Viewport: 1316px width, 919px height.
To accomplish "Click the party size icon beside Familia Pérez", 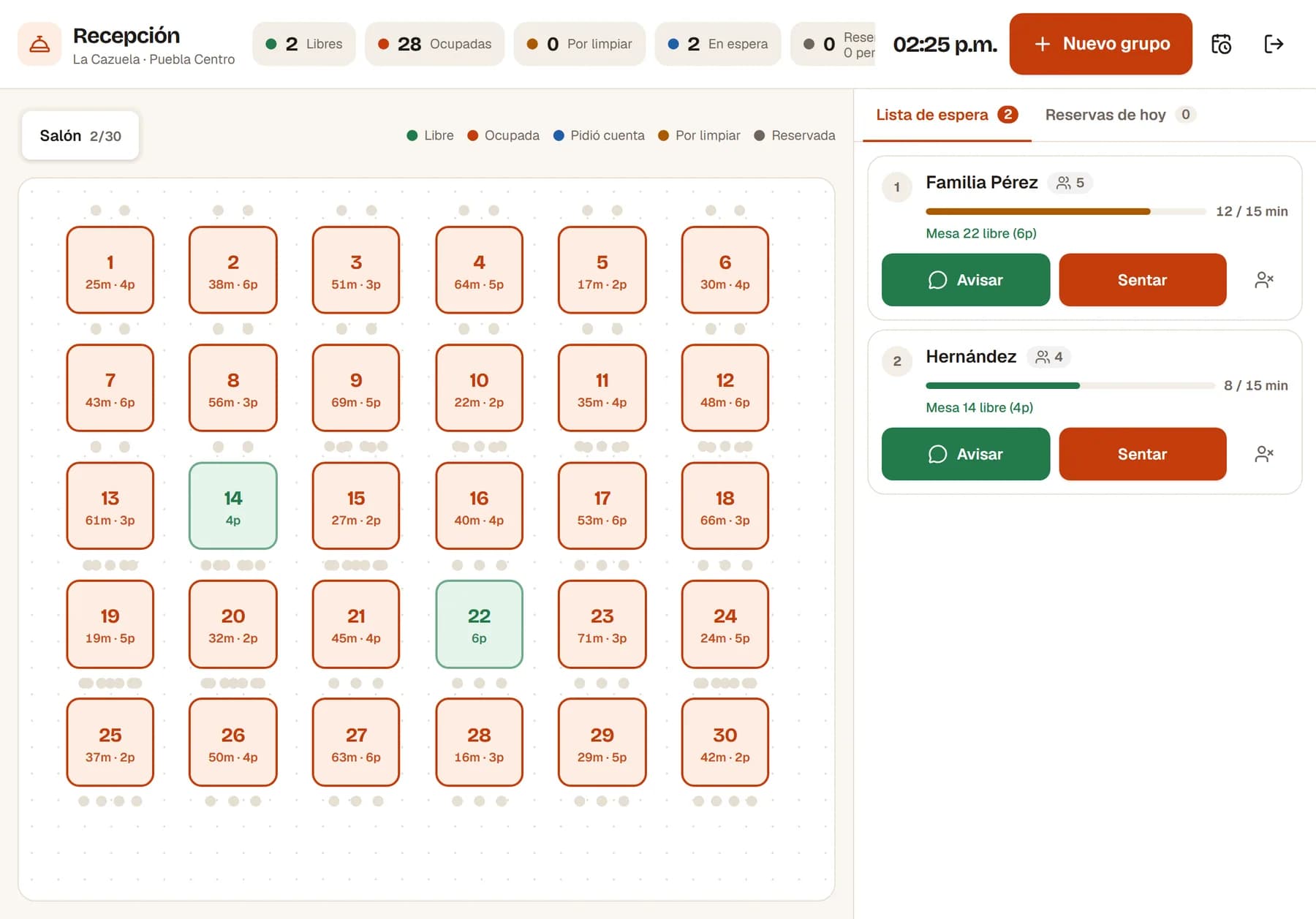I will [x=1064, y=183].
